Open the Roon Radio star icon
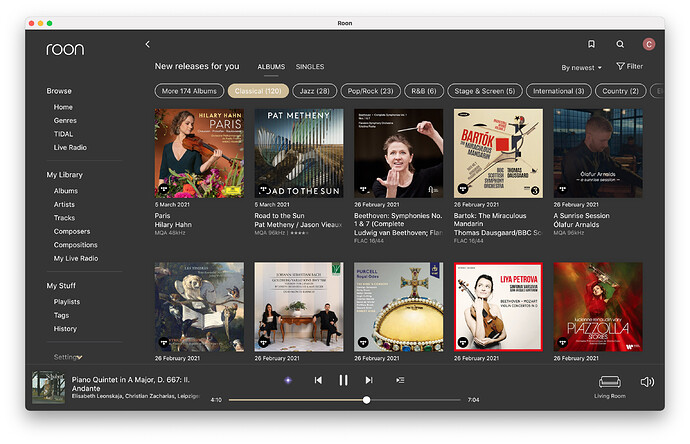The width and height of the screenshot is (690, 444). [x=288, y=380]
